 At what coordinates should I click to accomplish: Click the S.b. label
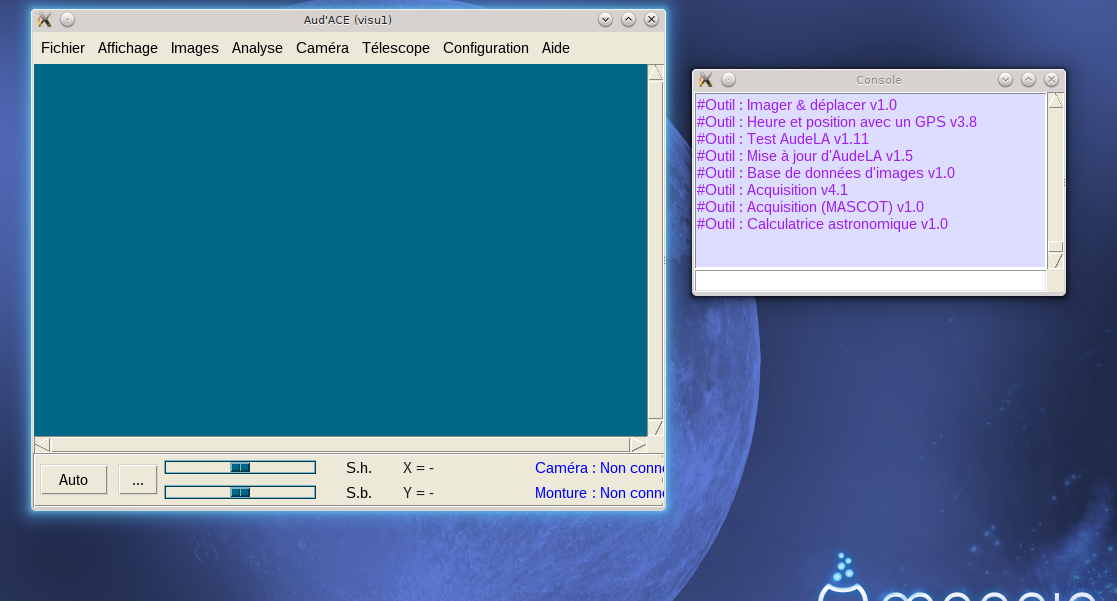tap(359, 493)
